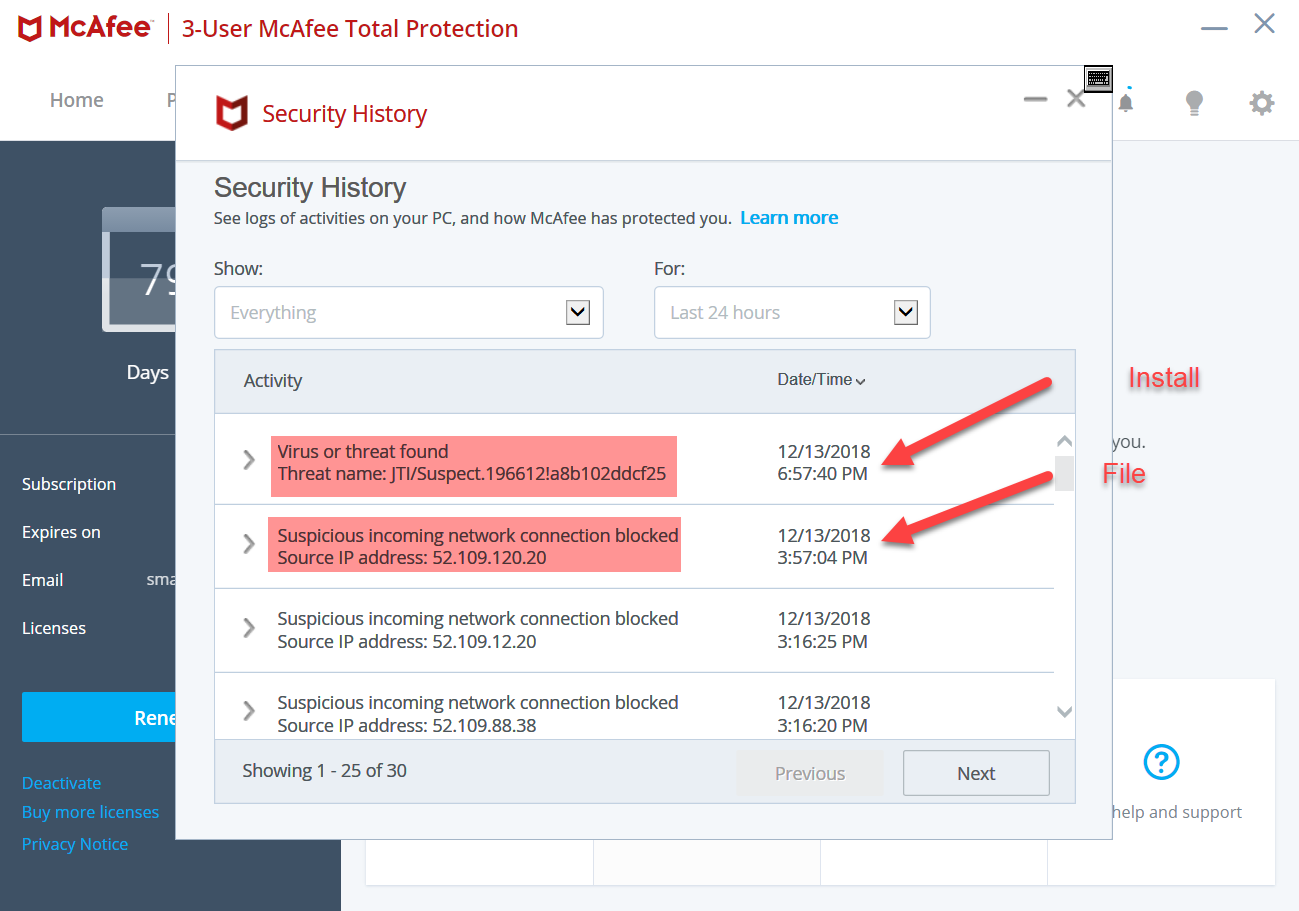This screenshot has height=911, width=1299.
Task: Select the threat name JTI/Suspect text
Action: (x=472, y=474)
